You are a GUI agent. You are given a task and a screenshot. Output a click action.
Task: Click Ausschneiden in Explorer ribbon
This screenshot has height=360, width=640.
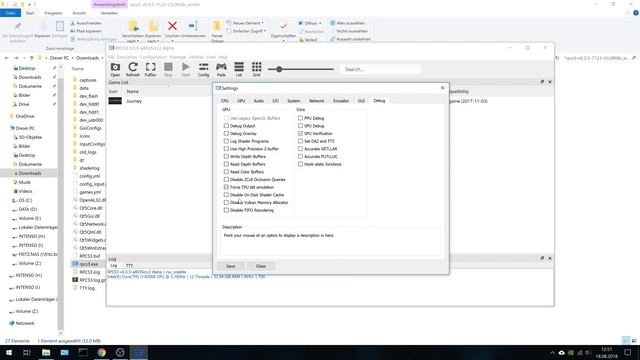(x=86, y=23)
